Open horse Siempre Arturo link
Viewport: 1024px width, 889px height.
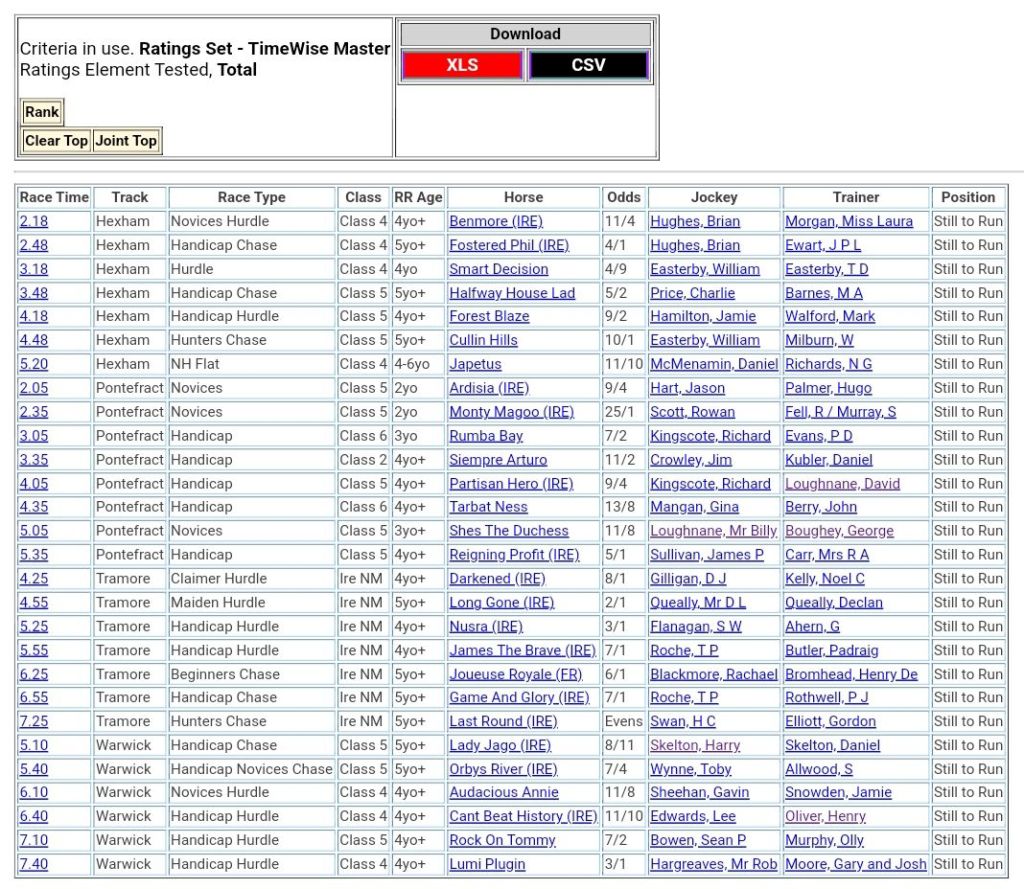[x=498, y=460]
